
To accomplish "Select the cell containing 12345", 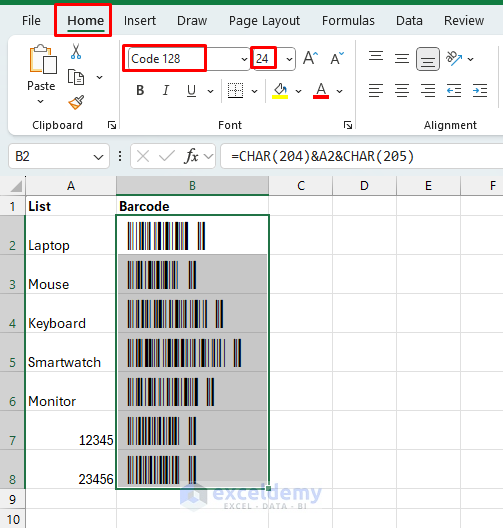I will coord(71,430).
